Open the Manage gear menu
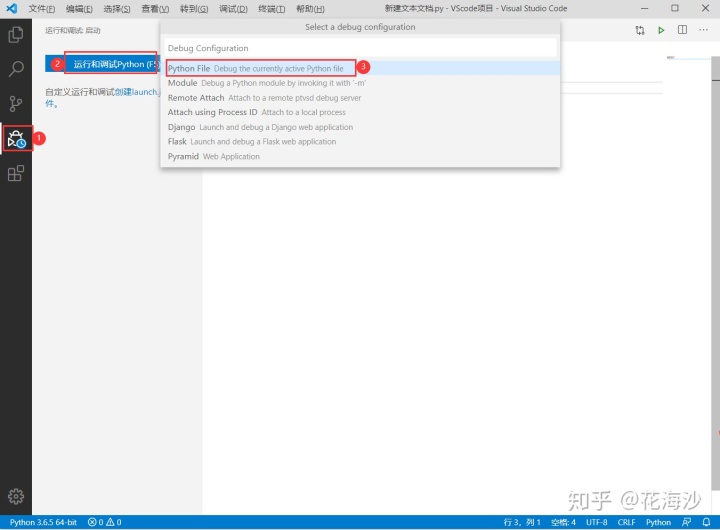 (16, 496)
